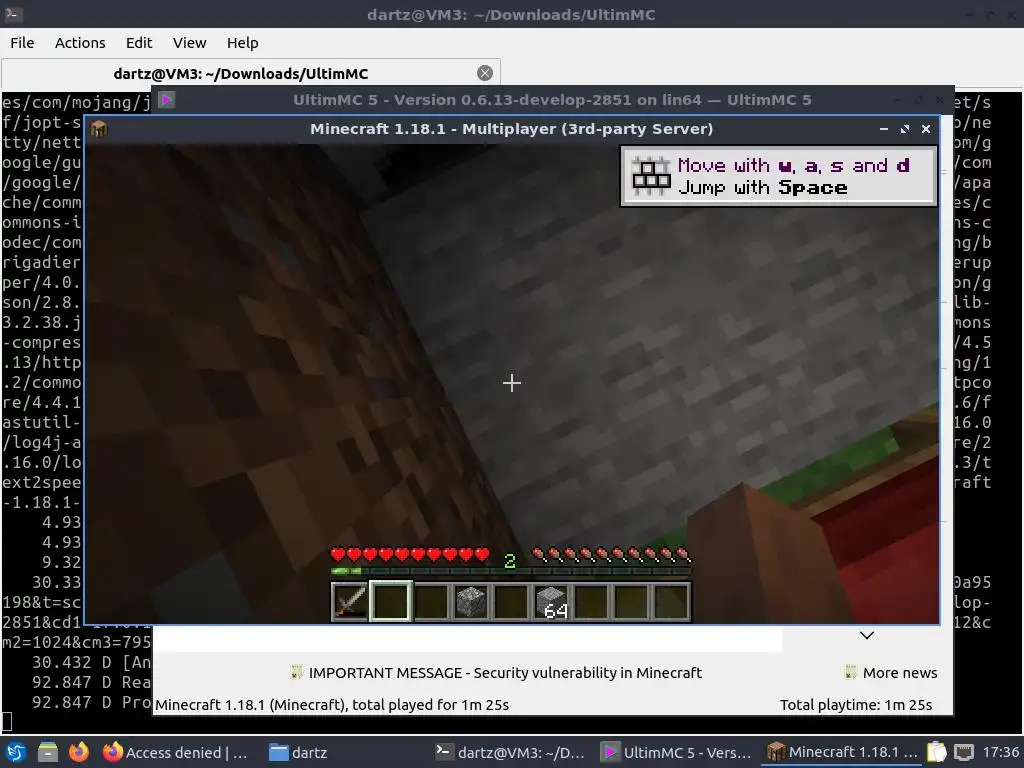The height and width of the screenshot is (768, 1024).
Task: Click the 17:36 taskbar clock
Action: tap(1000, 752)
